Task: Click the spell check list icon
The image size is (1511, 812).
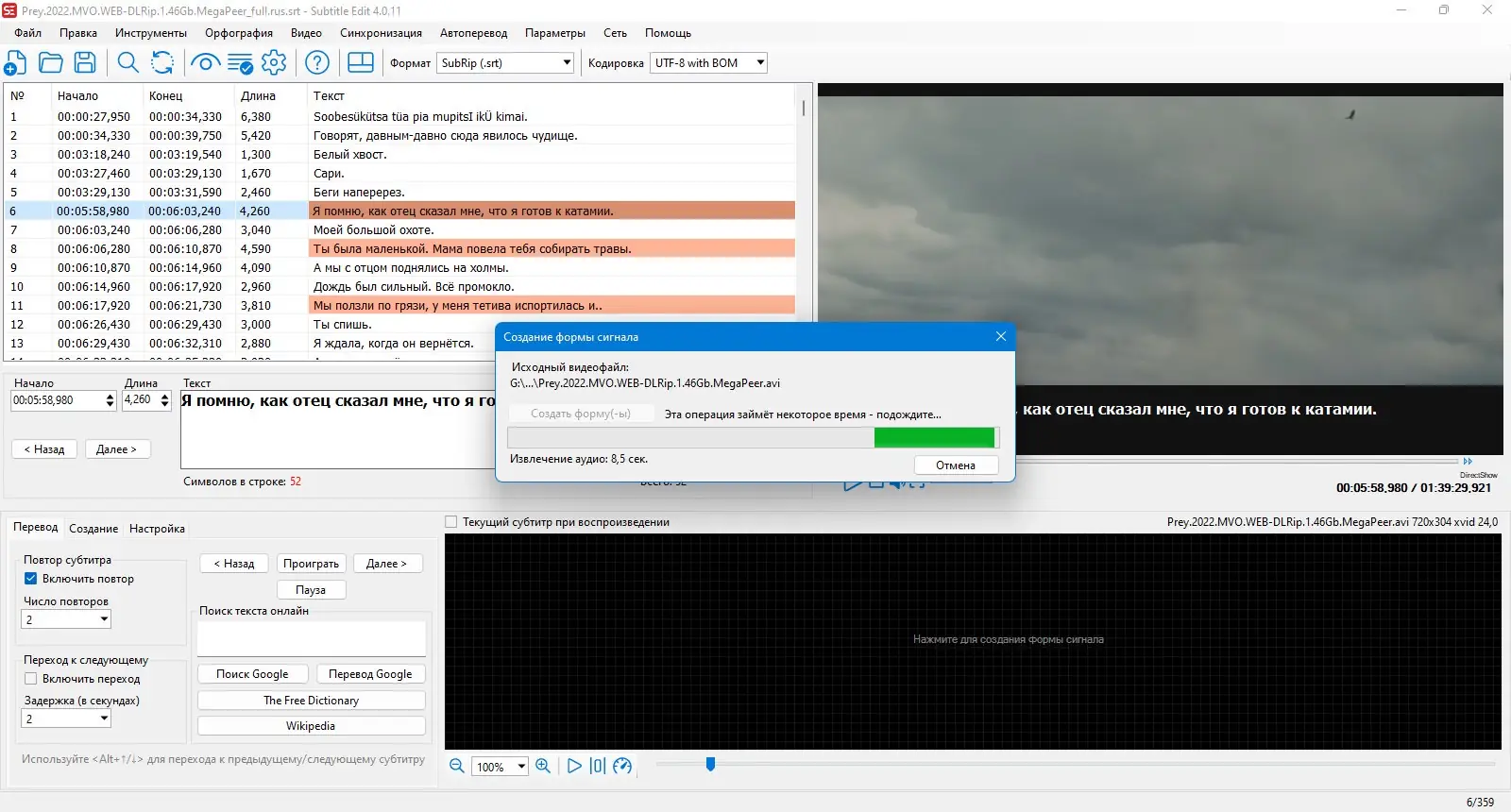Action: click(240, 63)
